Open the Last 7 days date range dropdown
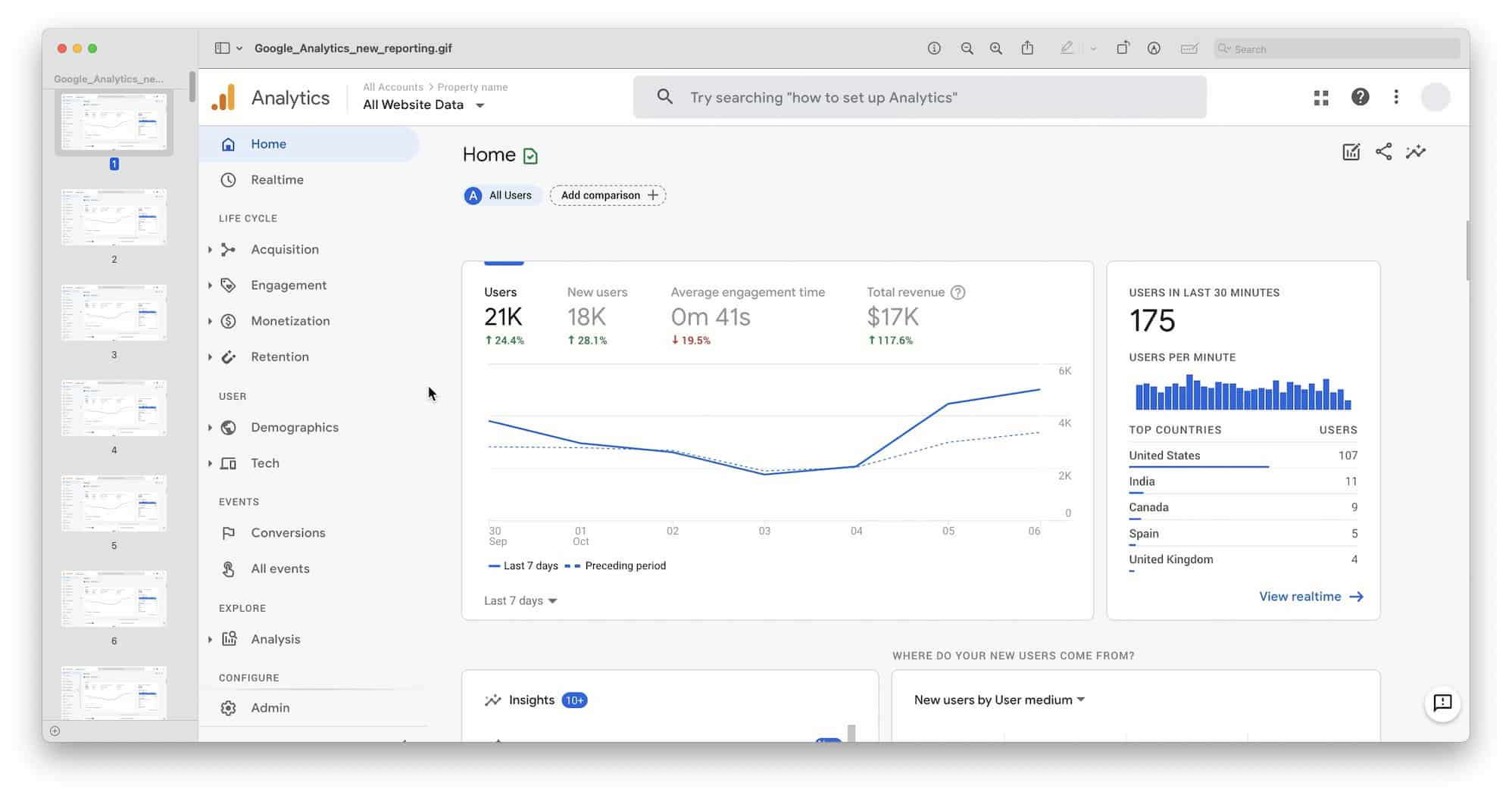 (x=520, y=600)
